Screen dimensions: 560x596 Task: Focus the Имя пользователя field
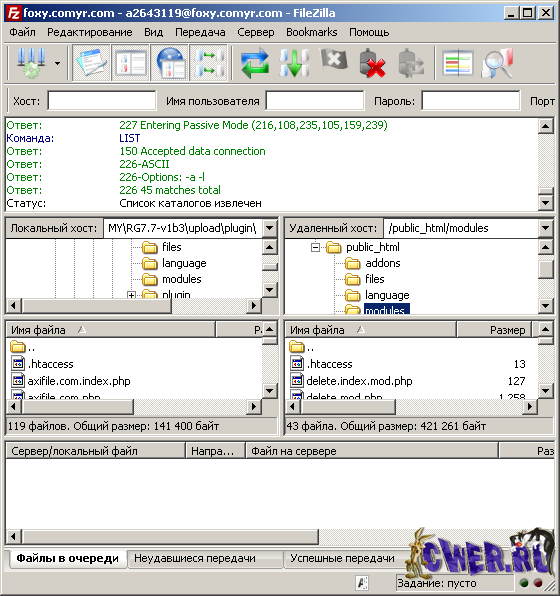click(315, 101)
